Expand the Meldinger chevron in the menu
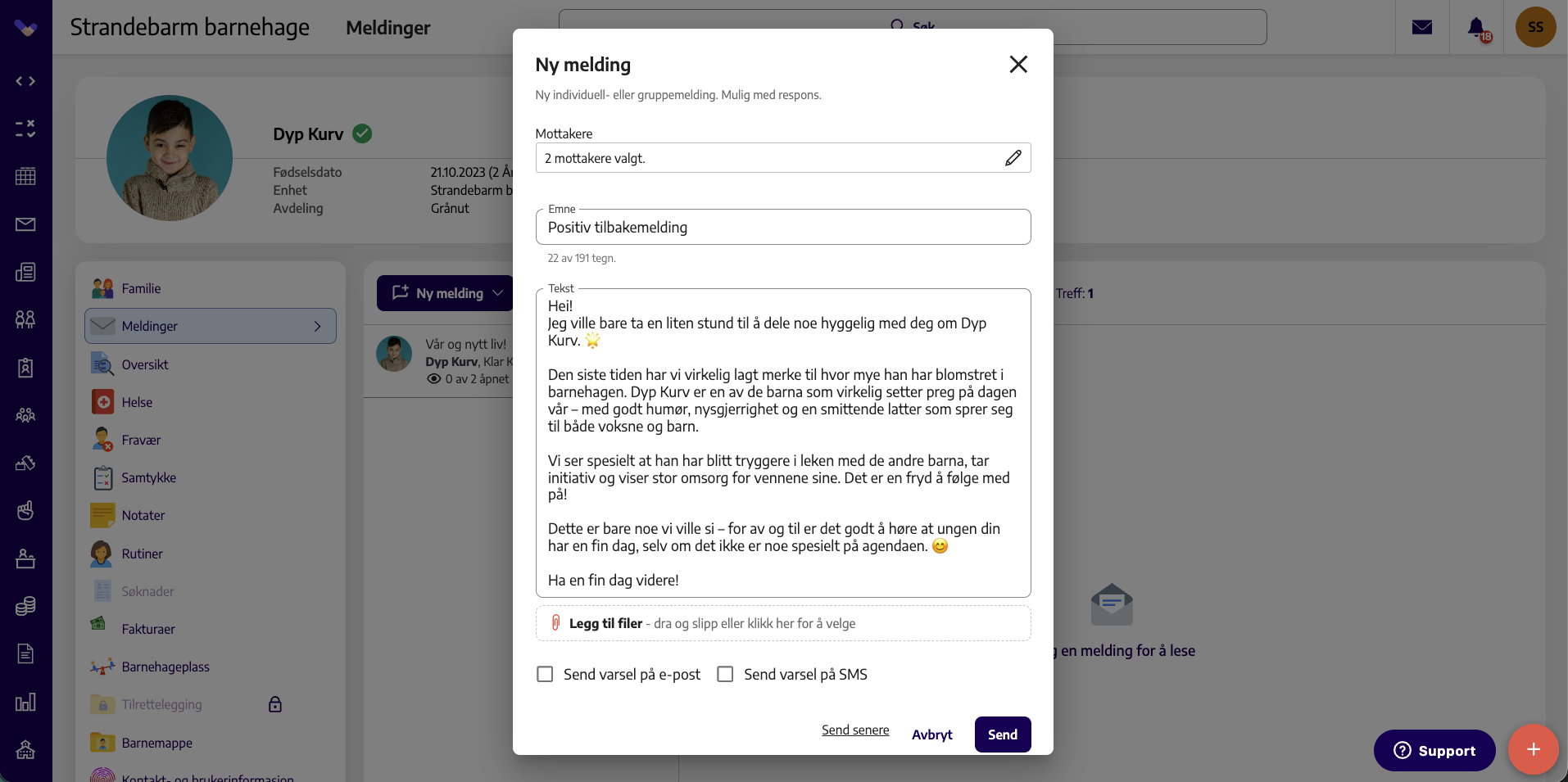Screen dimensions: 1568x782 point(318,326)
